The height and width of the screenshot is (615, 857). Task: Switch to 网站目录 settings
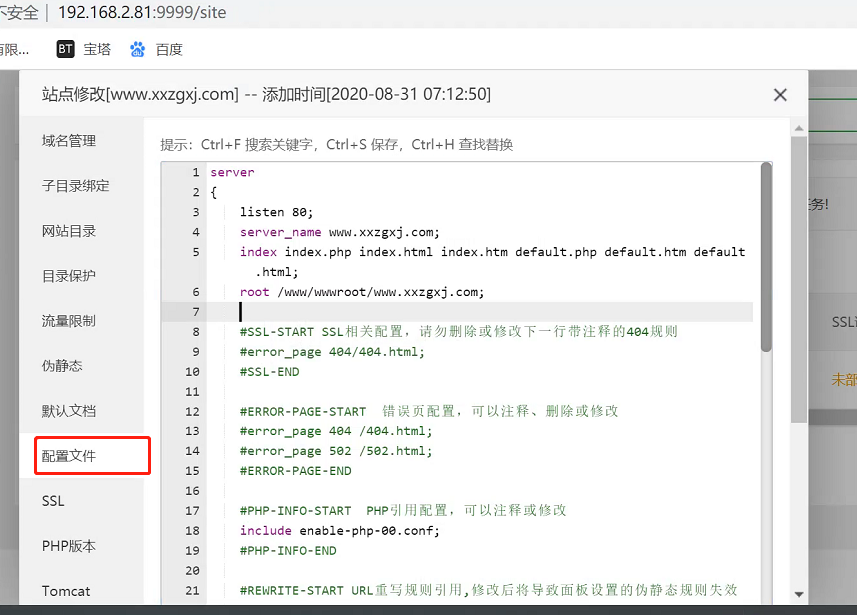pos(69,231)
